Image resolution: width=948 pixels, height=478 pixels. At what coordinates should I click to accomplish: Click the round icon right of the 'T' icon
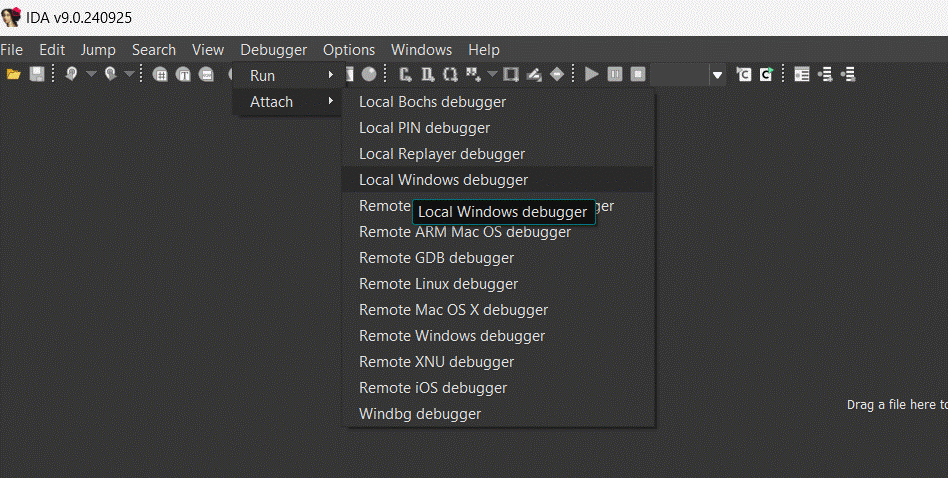coord(207,74)
